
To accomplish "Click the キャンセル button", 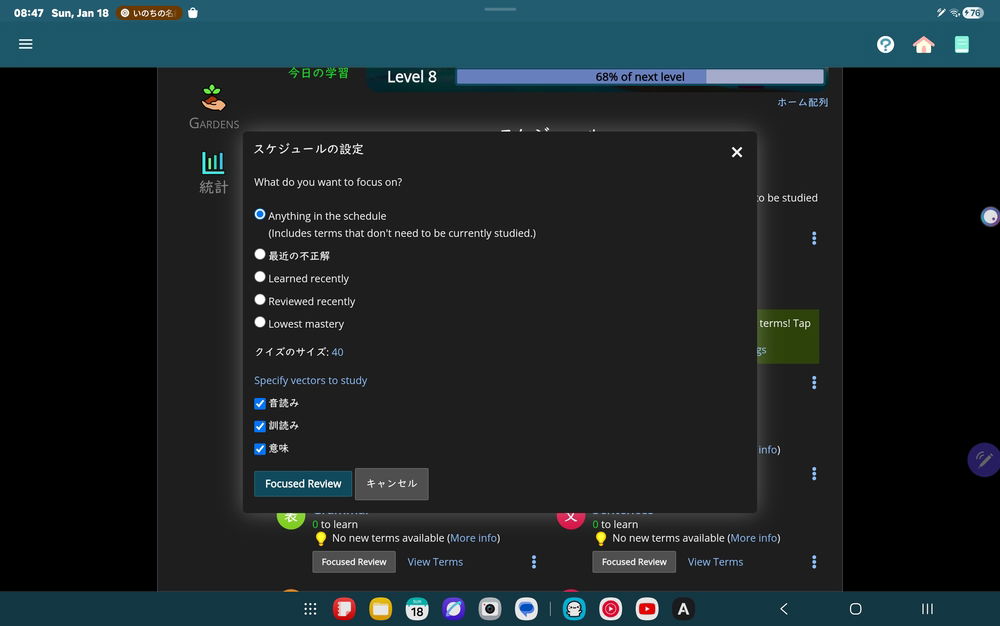I will (x=391, y=484).
